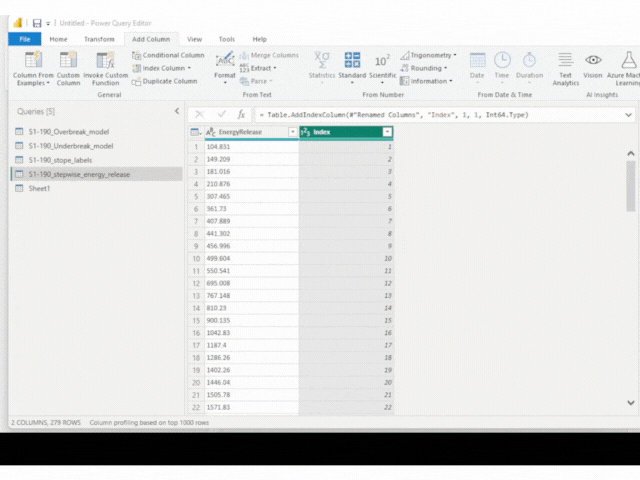This screenshot has width=640, height=480.
Task: Open the Help tab
Action: 260,39
